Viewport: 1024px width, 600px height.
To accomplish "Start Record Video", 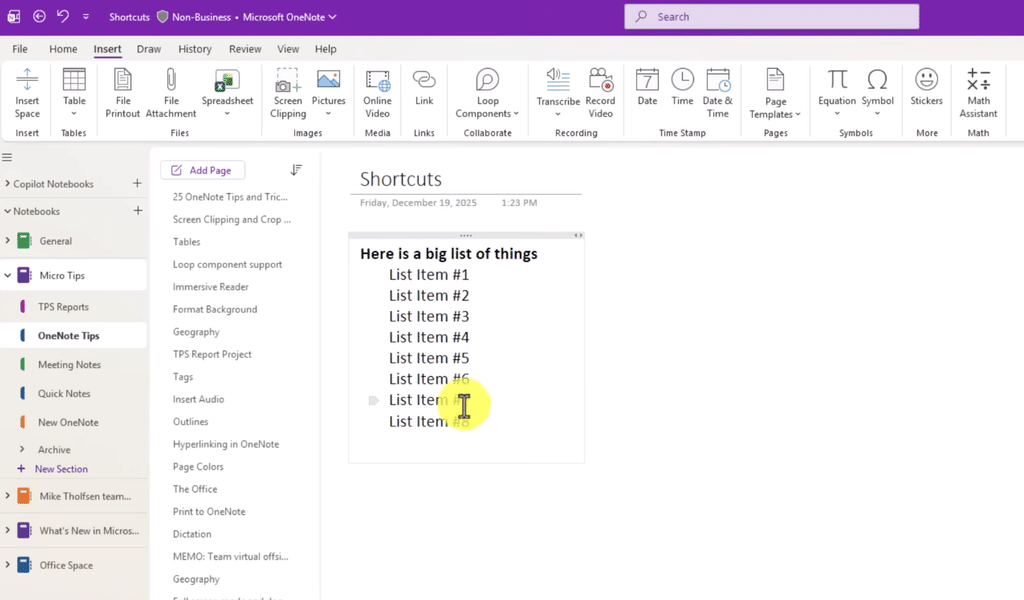I will [600, 93].
